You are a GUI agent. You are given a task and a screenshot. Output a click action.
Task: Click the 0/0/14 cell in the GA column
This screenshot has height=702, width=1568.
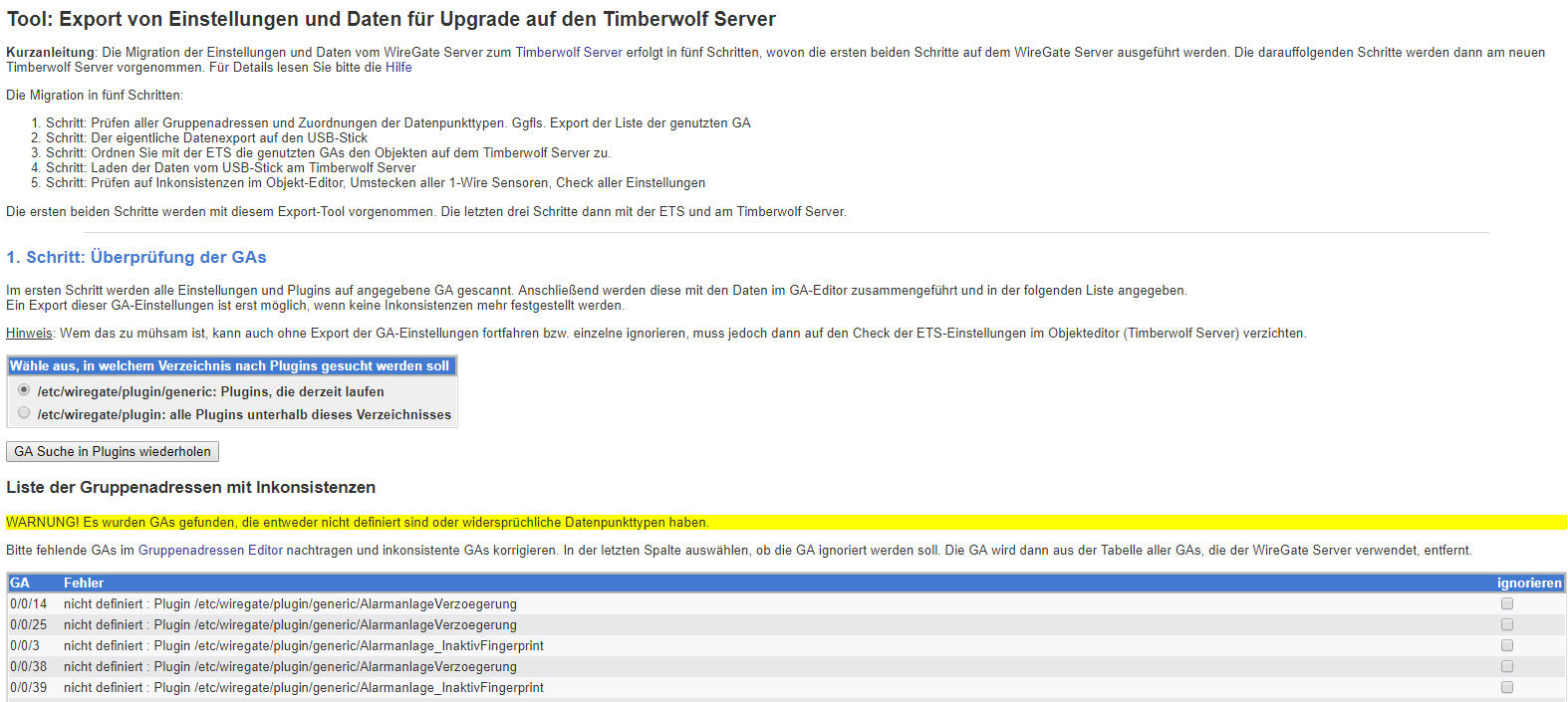(x=29, y=604)
